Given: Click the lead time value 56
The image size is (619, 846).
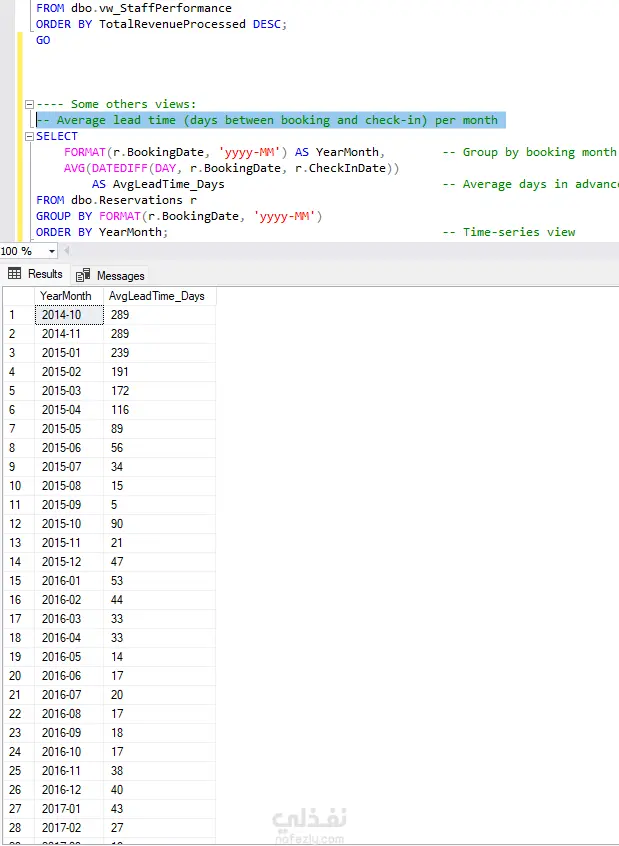Looking at the screenshot, I should pyautogui.click(x=159, y=448).
